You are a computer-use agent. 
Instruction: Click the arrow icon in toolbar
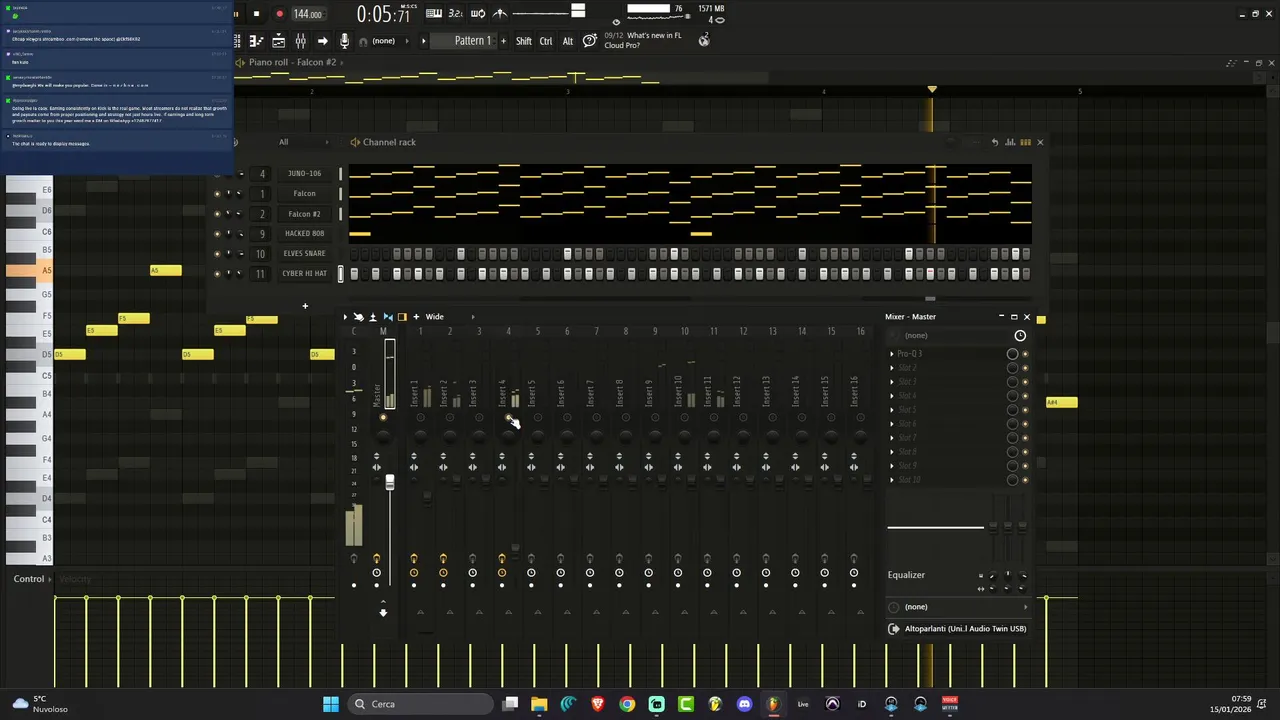coord(322,41)
